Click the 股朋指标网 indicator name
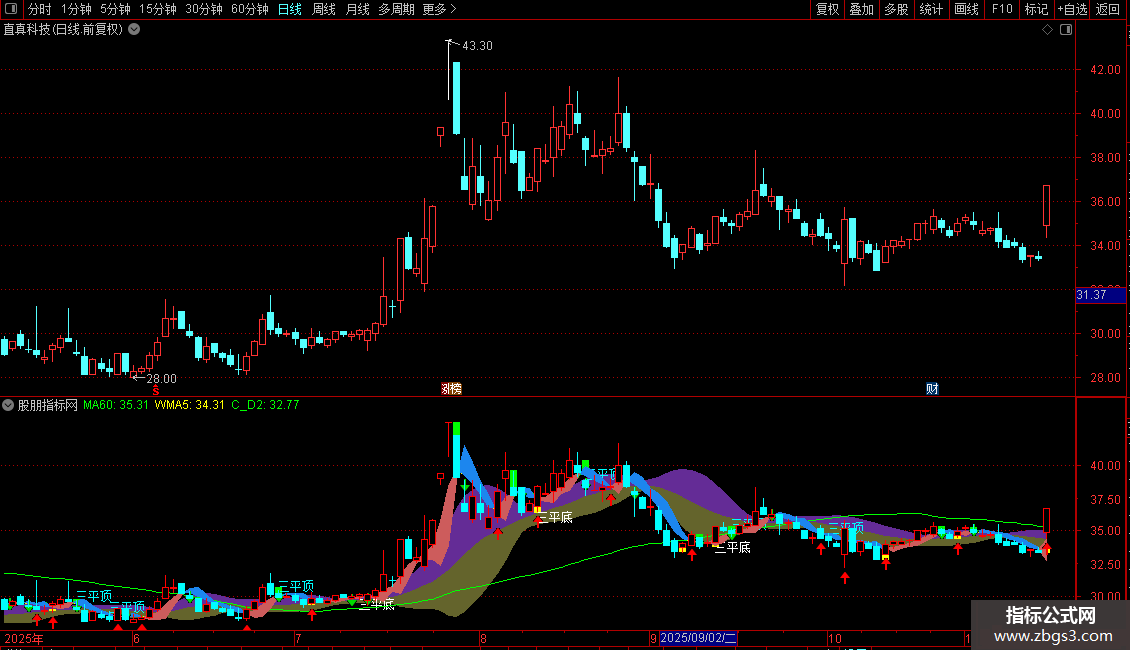Viewport: 1130px width, 650px height. coord(48,405)
